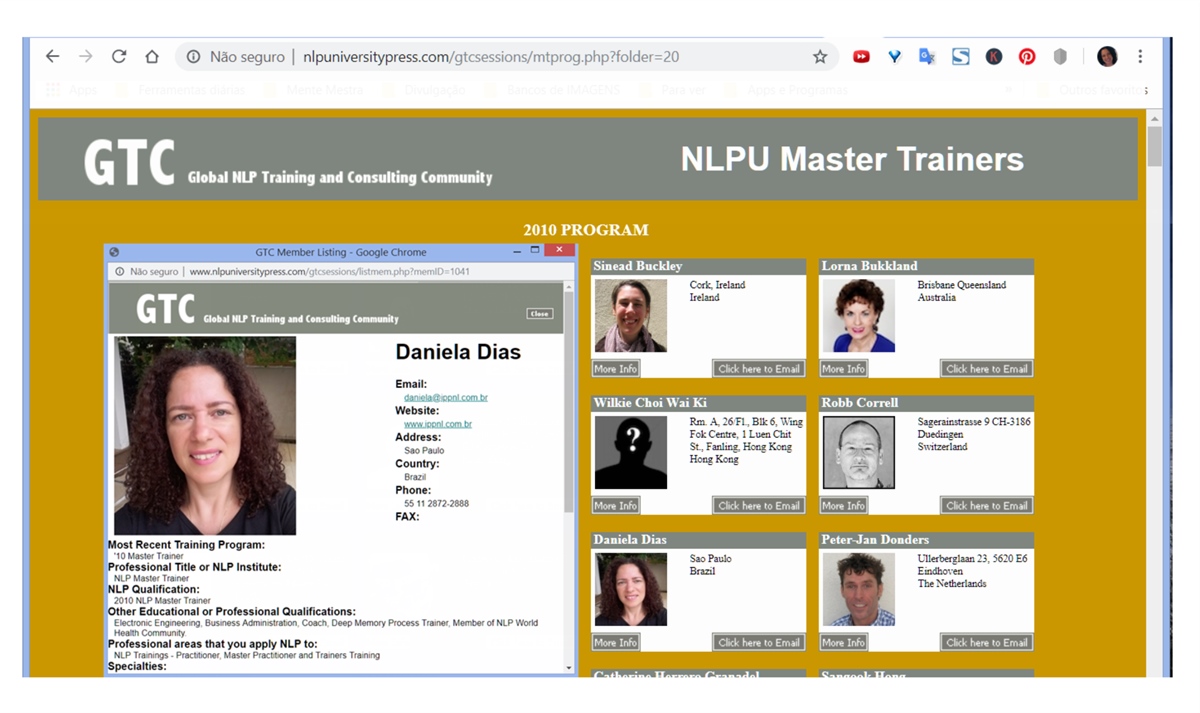Click the large Daniela Dias portrait in popup
The height and width of the screenshot is (713, 1200).
[205, 436]
